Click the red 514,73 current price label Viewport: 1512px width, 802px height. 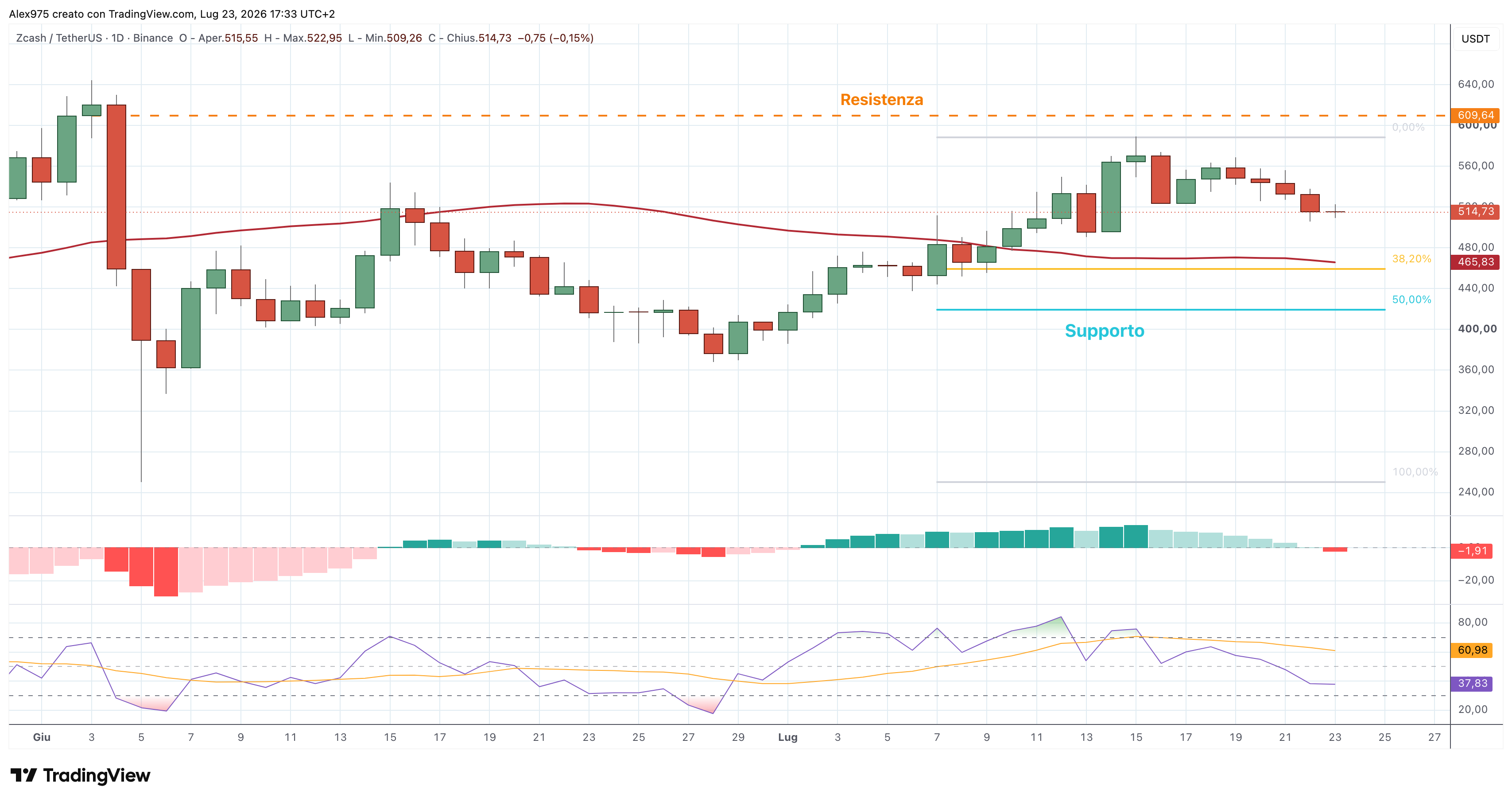point(1475,211)
